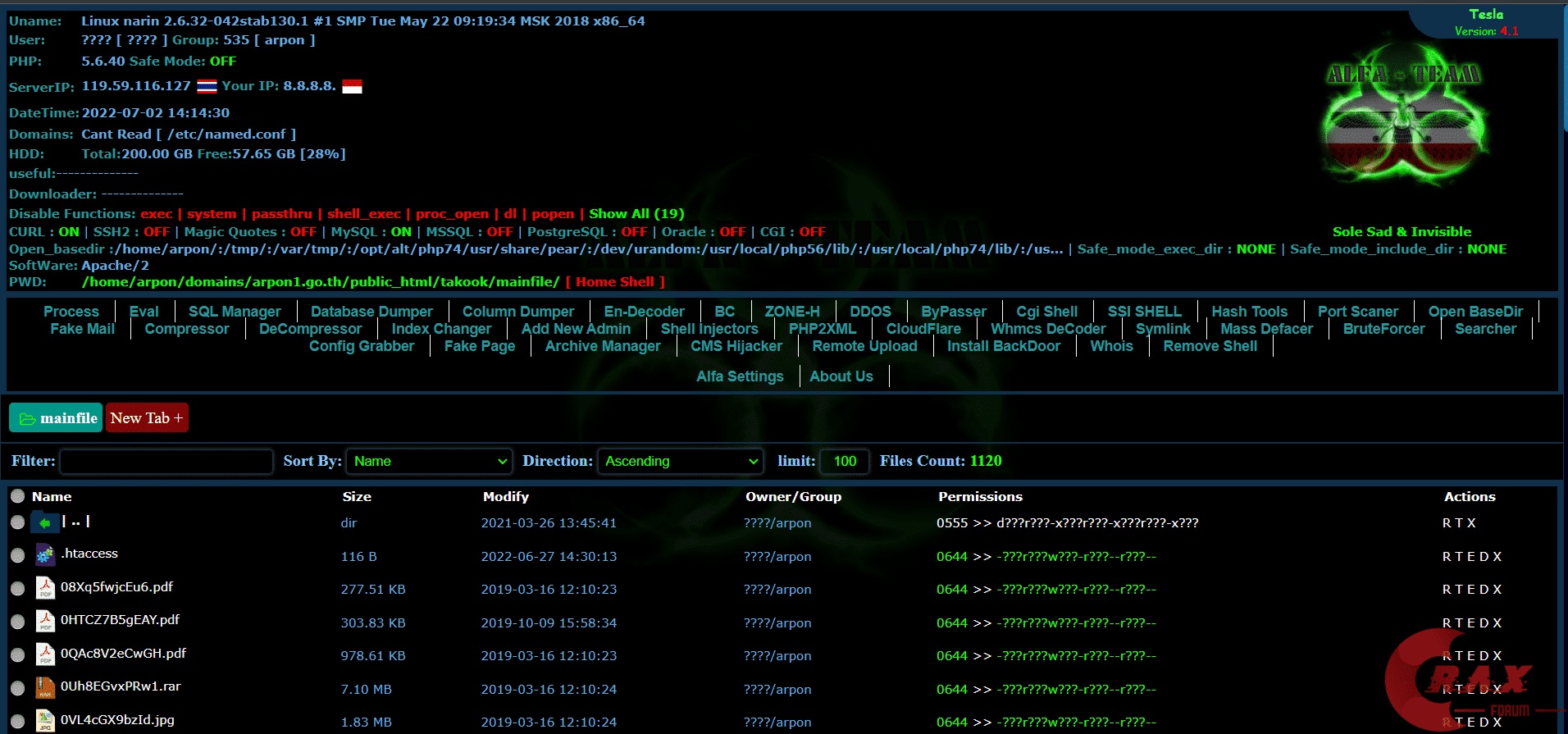Follow the Home Shell link
The image size is (1568, 734).
coord(615,282)
